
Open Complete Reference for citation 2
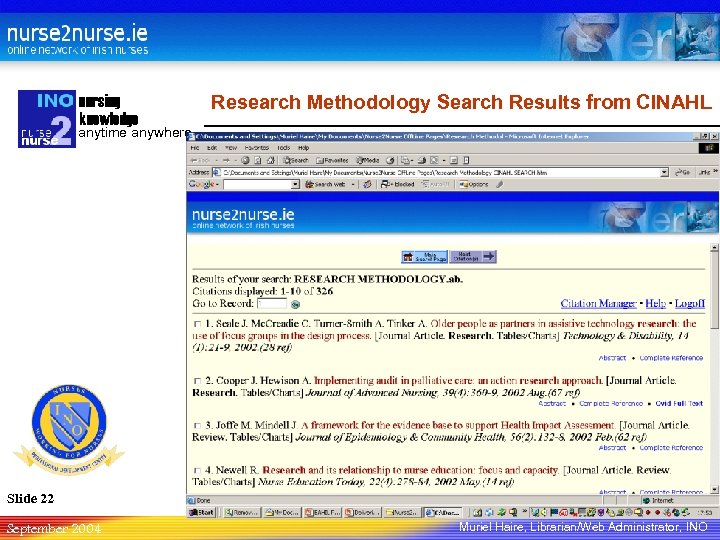[611, 403]
